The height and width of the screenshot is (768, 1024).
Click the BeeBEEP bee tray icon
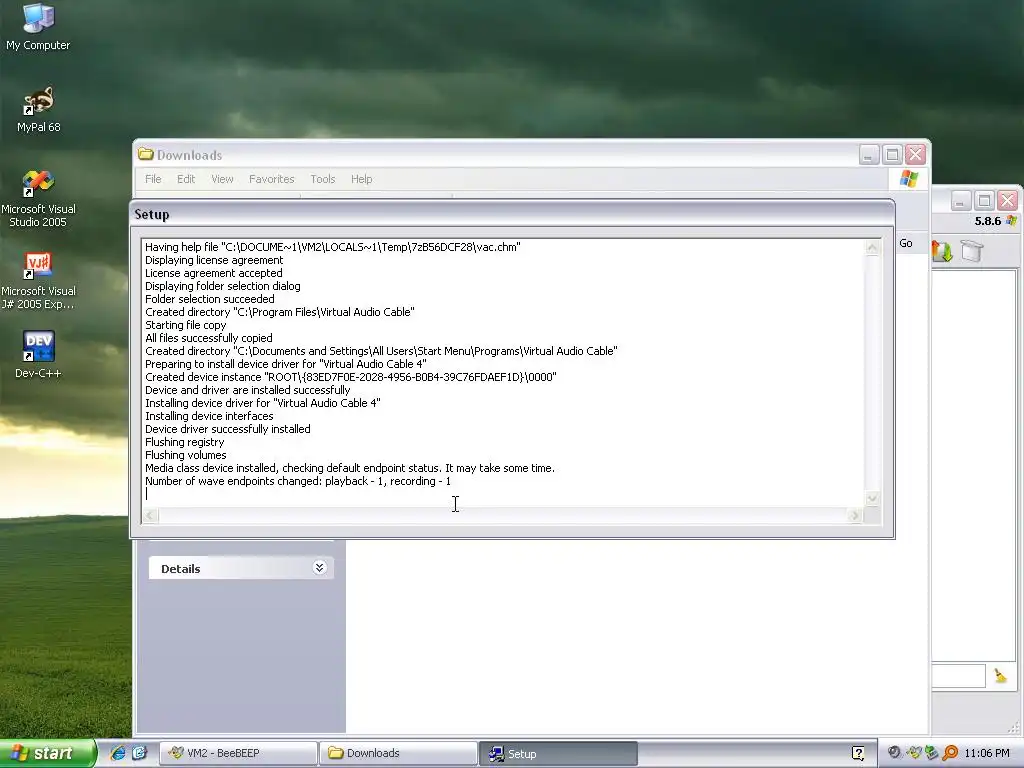coord(914,753)
